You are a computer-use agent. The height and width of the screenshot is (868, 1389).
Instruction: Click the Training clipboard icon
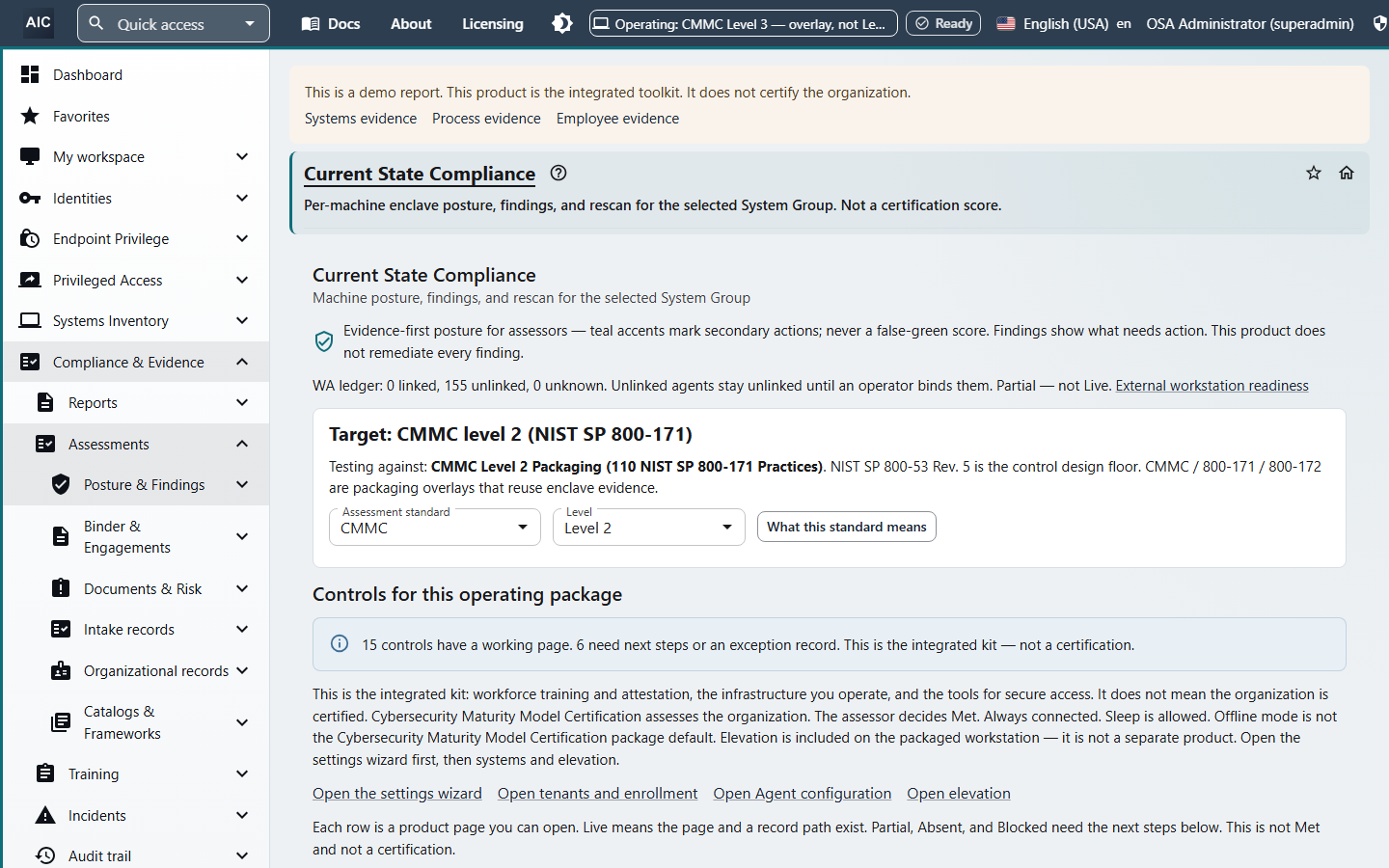45,773
